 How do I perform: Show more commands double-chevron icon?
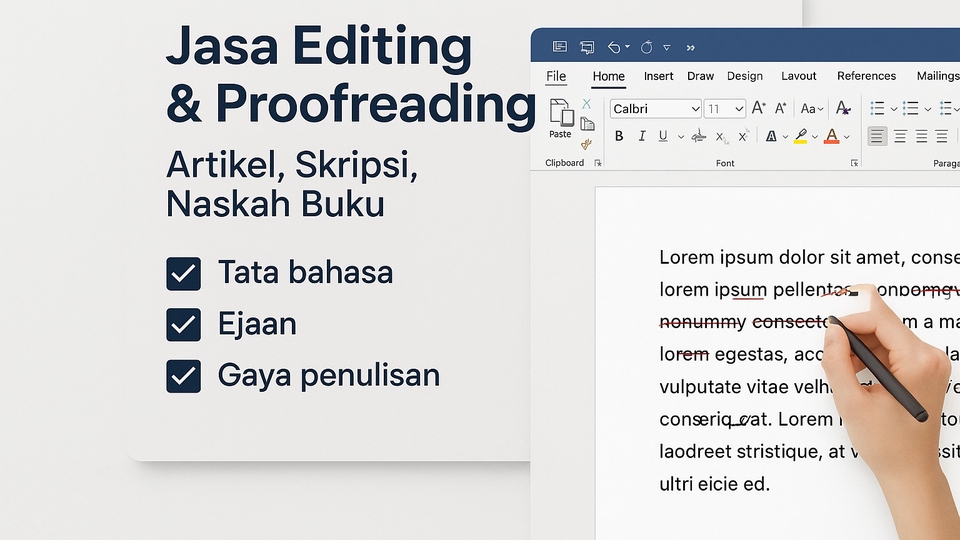tap(691, 48)
